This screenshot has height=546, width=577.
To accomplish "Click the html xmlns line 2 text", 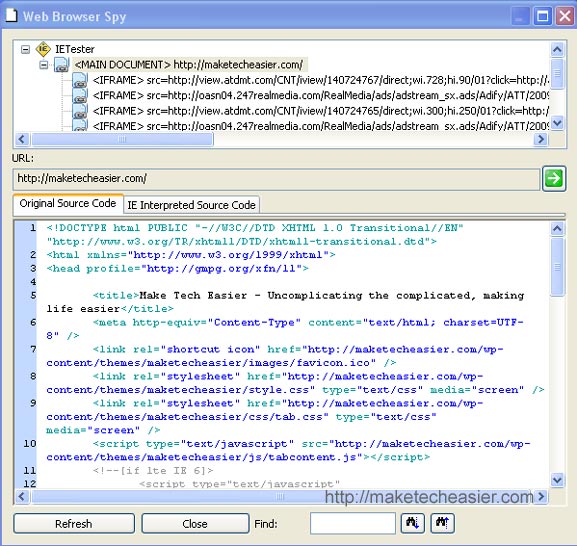I will [191, 255].
